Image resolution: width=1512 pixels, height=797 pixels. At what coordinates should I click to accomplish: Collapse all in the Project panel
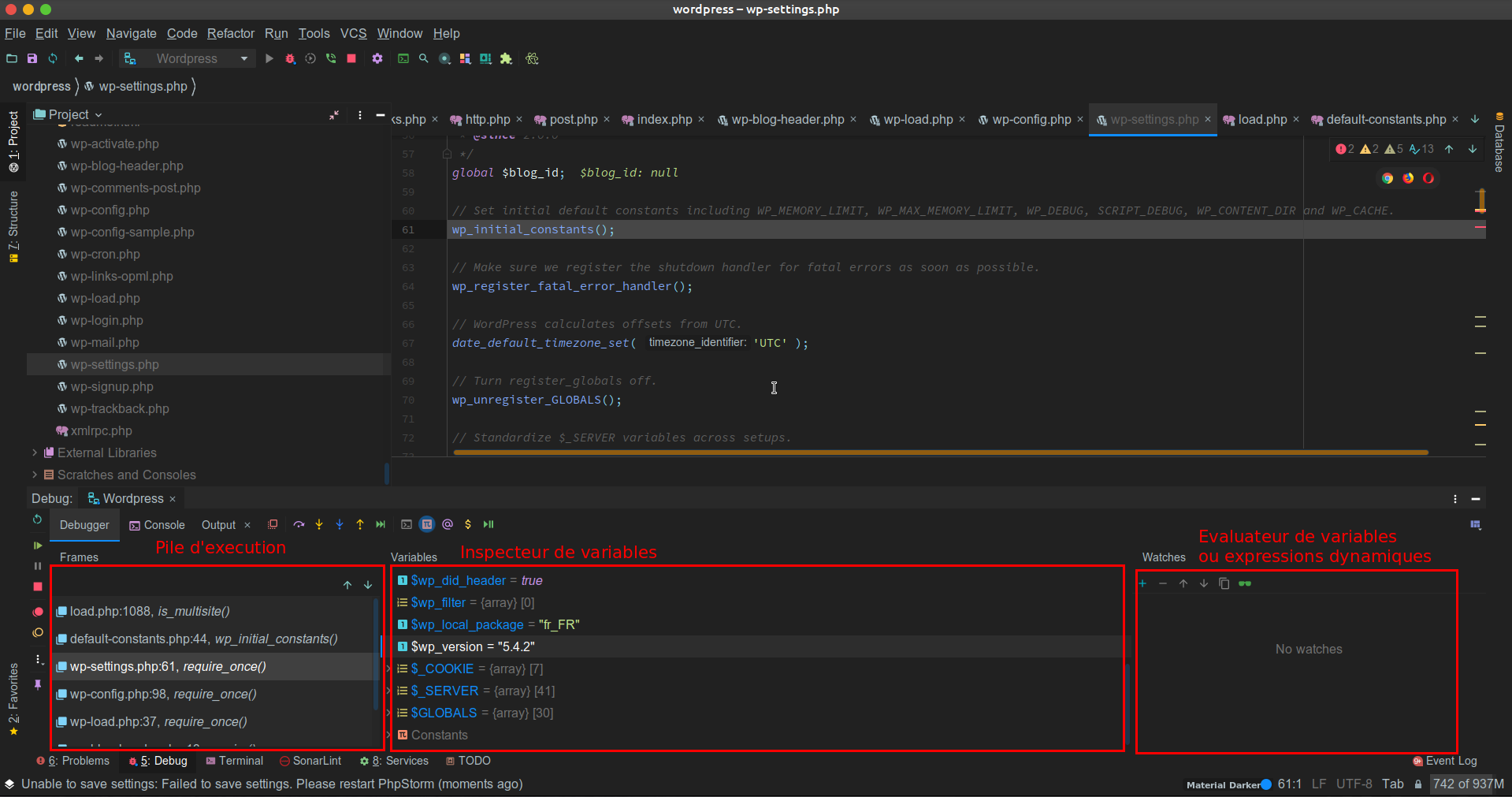[x=334, y=115]
